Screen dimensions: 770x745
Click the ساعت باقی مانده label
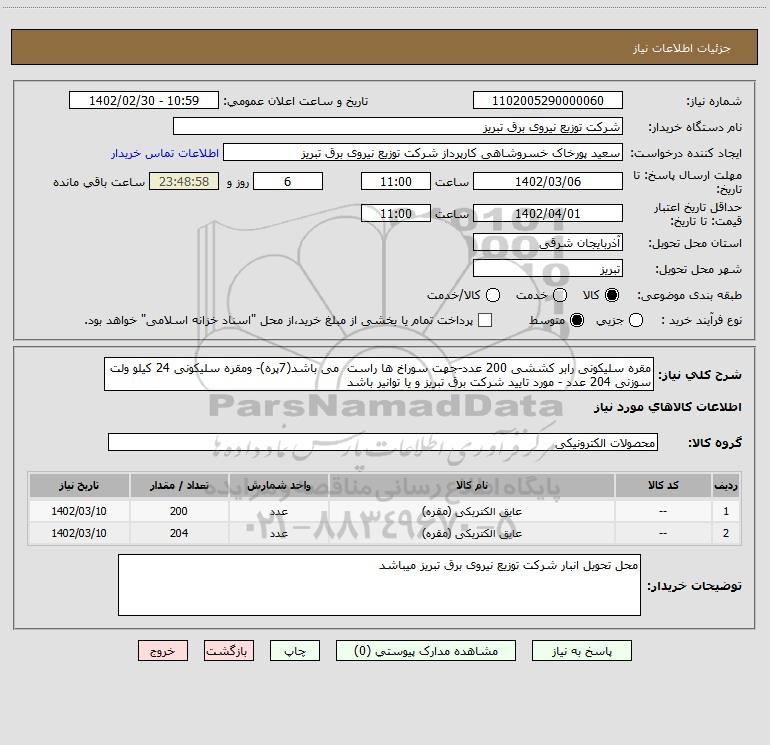(x=99, y=182)
